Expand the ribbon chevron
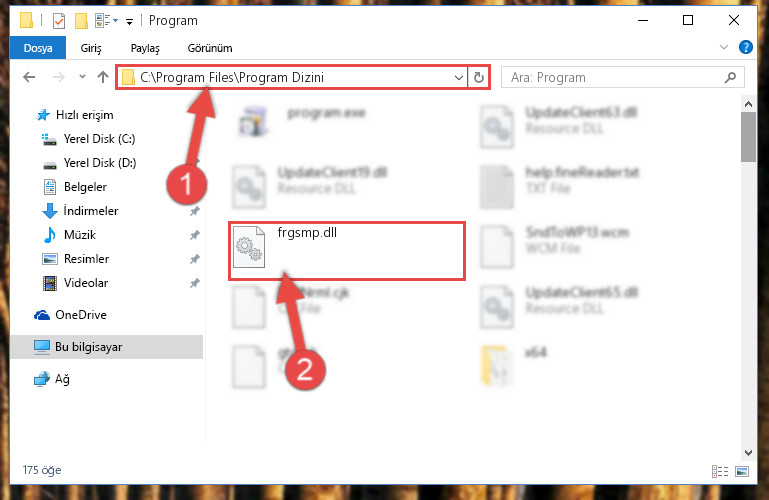Screen dimensions: 769x500 [724, 48]
